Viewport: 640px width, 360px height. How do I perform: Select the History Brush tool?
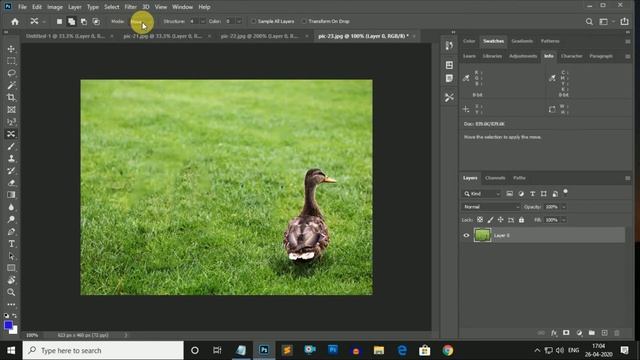coord(11,171)
